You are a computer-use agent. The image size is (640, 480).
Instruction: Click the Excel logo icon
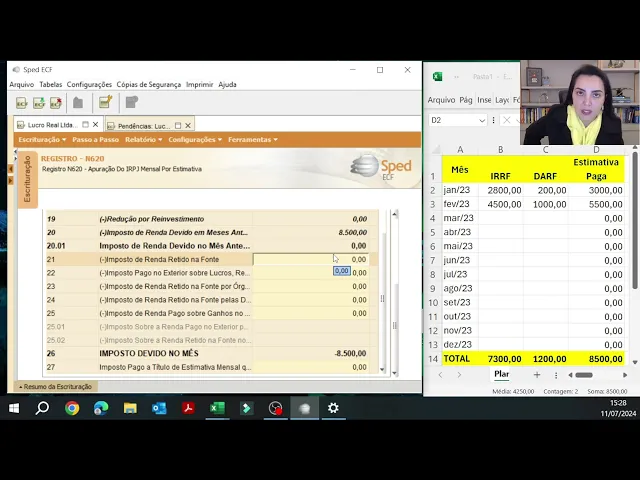[438, 76]
